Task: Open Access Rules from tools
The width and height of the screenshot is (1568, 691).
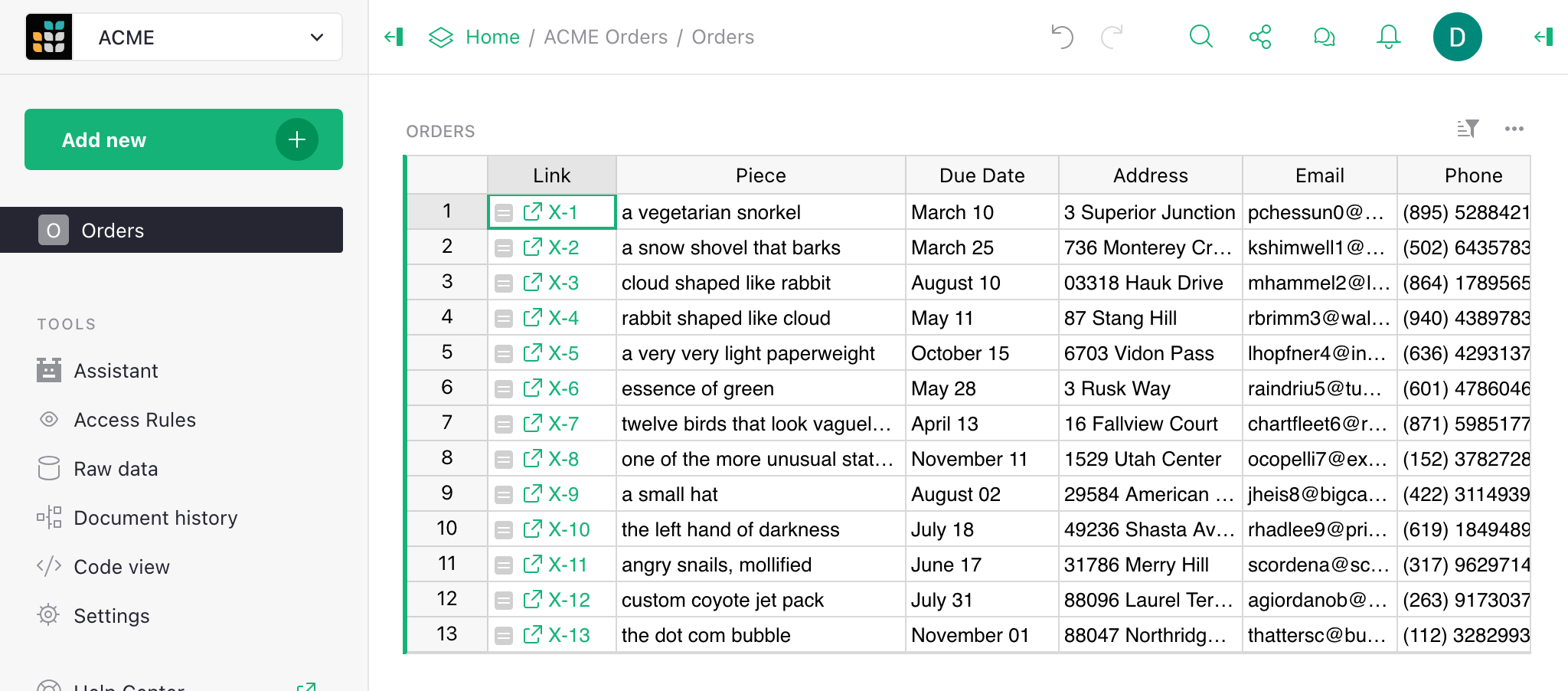Action: 135,420
